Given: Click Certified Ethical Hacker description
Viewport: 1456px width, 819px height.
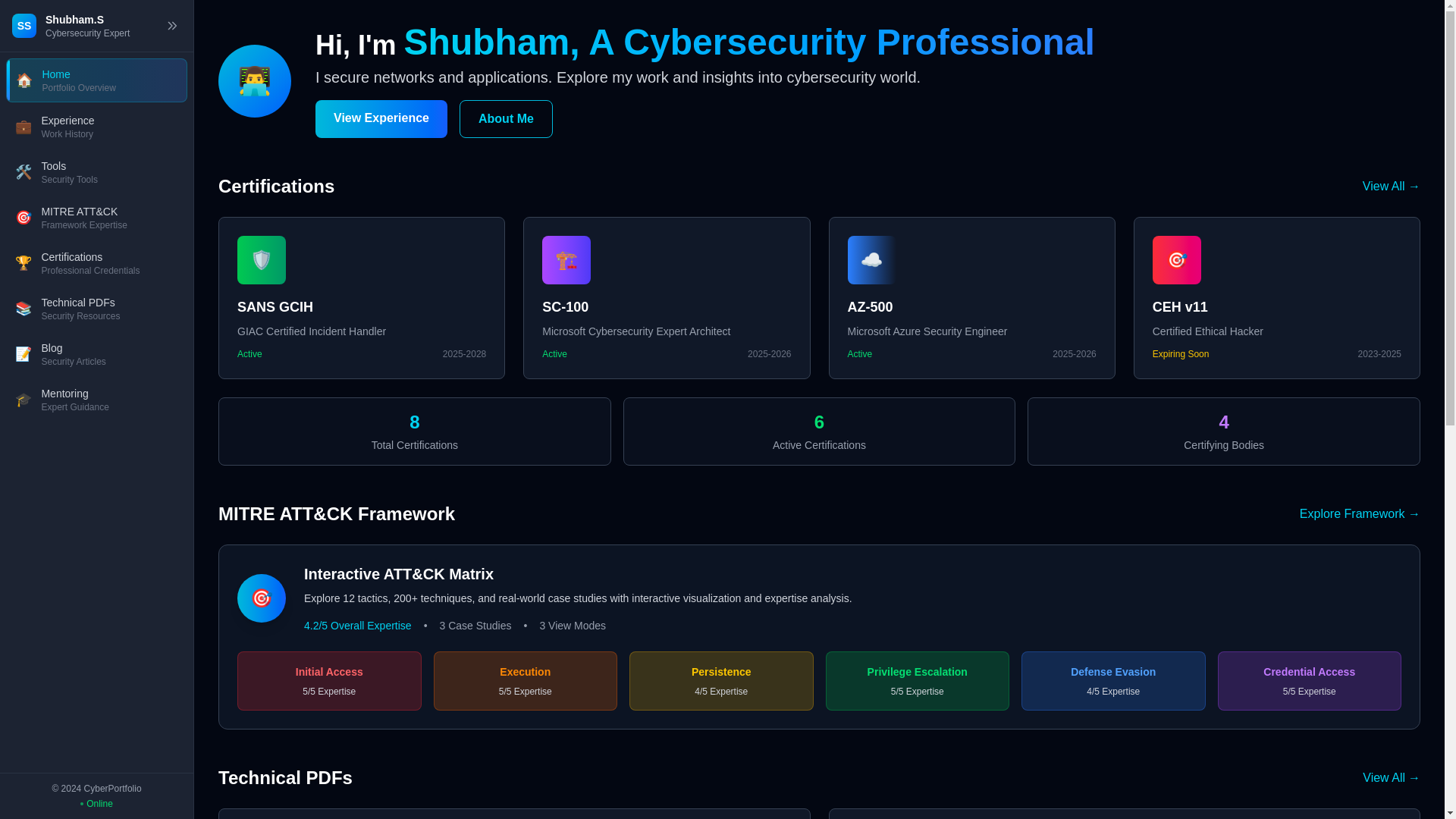Looking at the screenshot, I should pyautogui.click(x=1207, y=331).
